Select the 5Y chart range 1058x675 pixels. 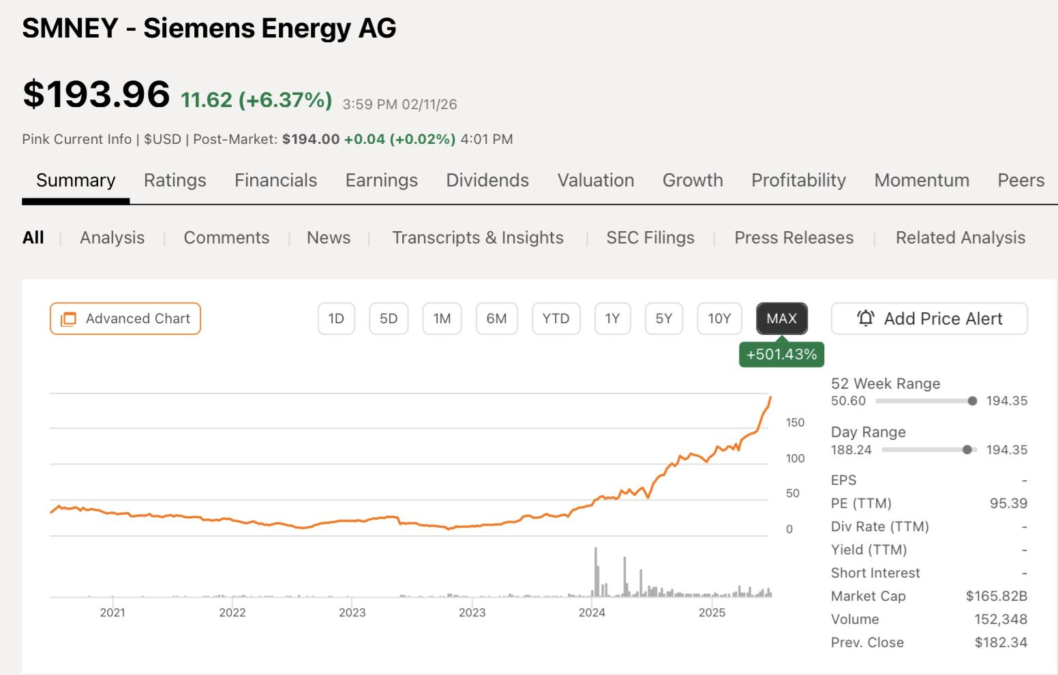pyautogui.click(x=664, y=319)
